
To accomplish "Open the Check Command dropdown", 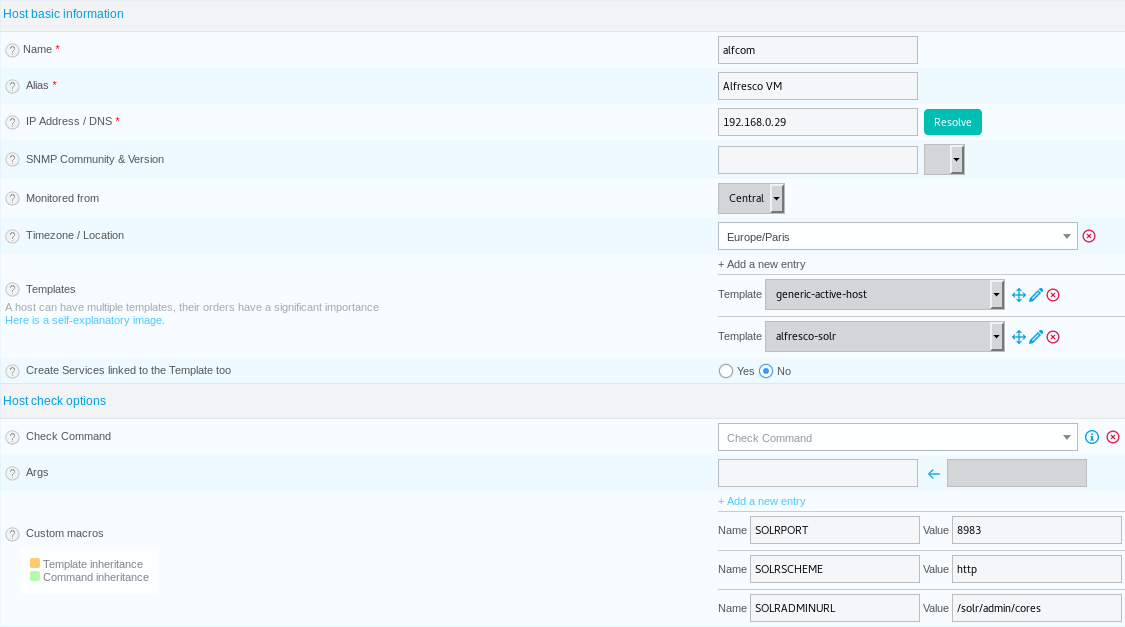I will (x=897, y=438).
